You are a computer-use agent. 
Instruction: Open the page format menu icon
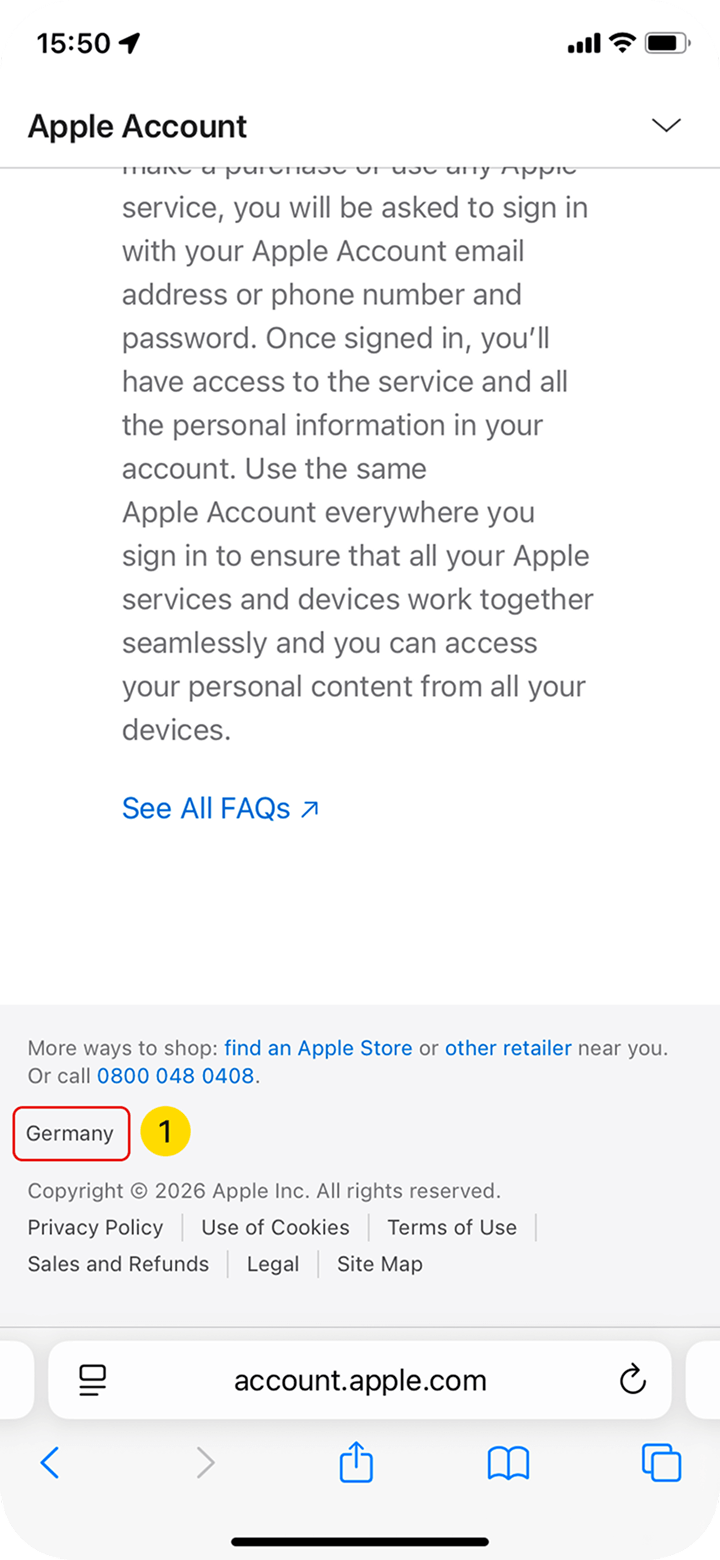93,1381
